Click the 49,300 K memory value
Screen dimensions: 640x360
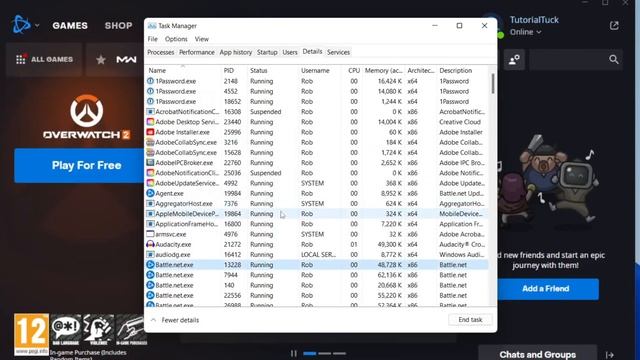389,244
